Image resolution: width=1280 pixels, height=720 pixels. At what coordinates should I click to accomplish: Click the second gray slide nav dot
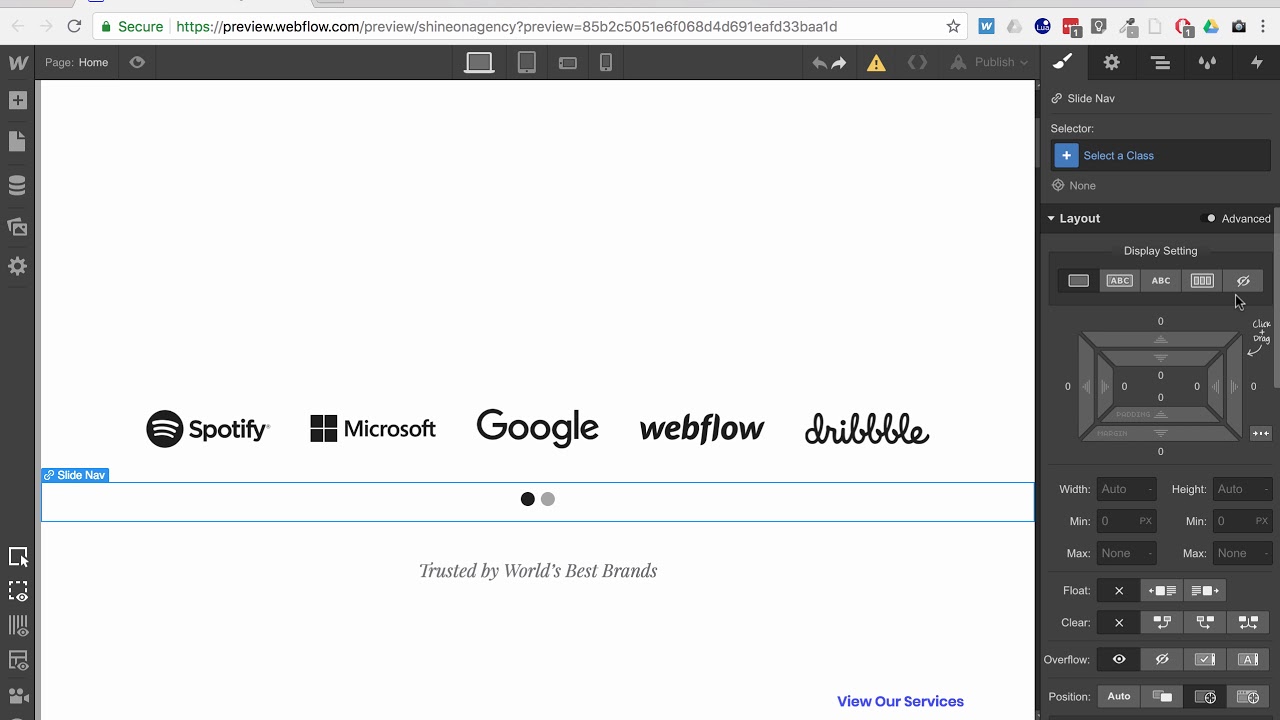pos(548,499)
